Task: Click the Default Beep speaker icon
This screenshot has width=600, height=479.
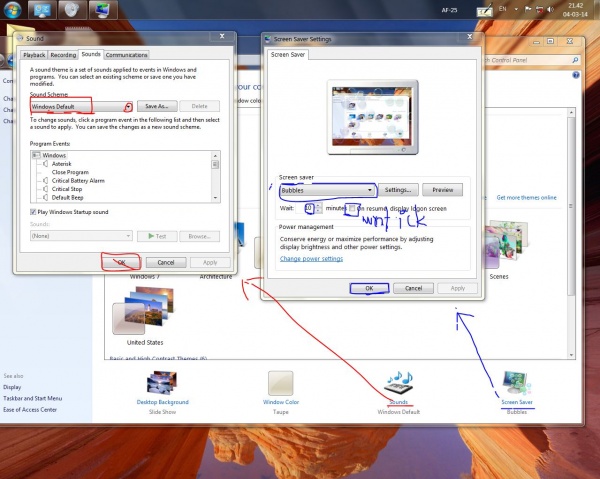Action: [x=46, y=197]
